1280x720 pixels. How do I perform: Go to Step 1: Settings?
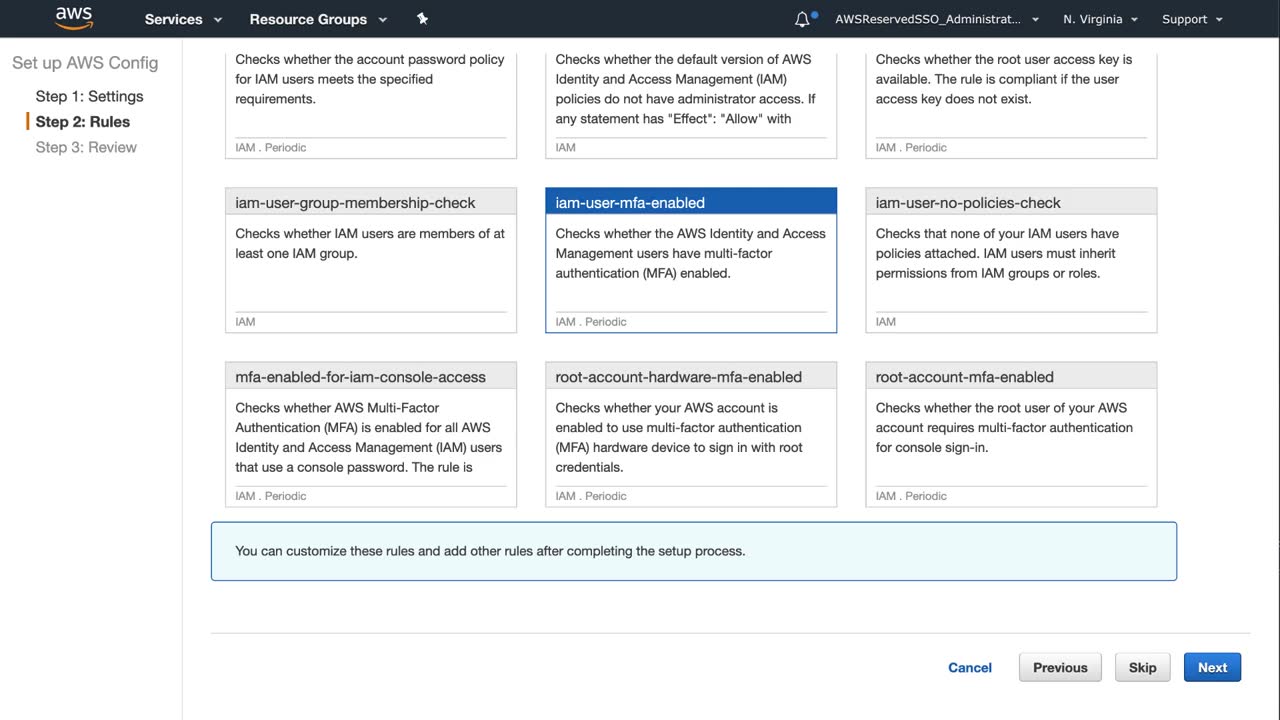[x=89, y=96]
